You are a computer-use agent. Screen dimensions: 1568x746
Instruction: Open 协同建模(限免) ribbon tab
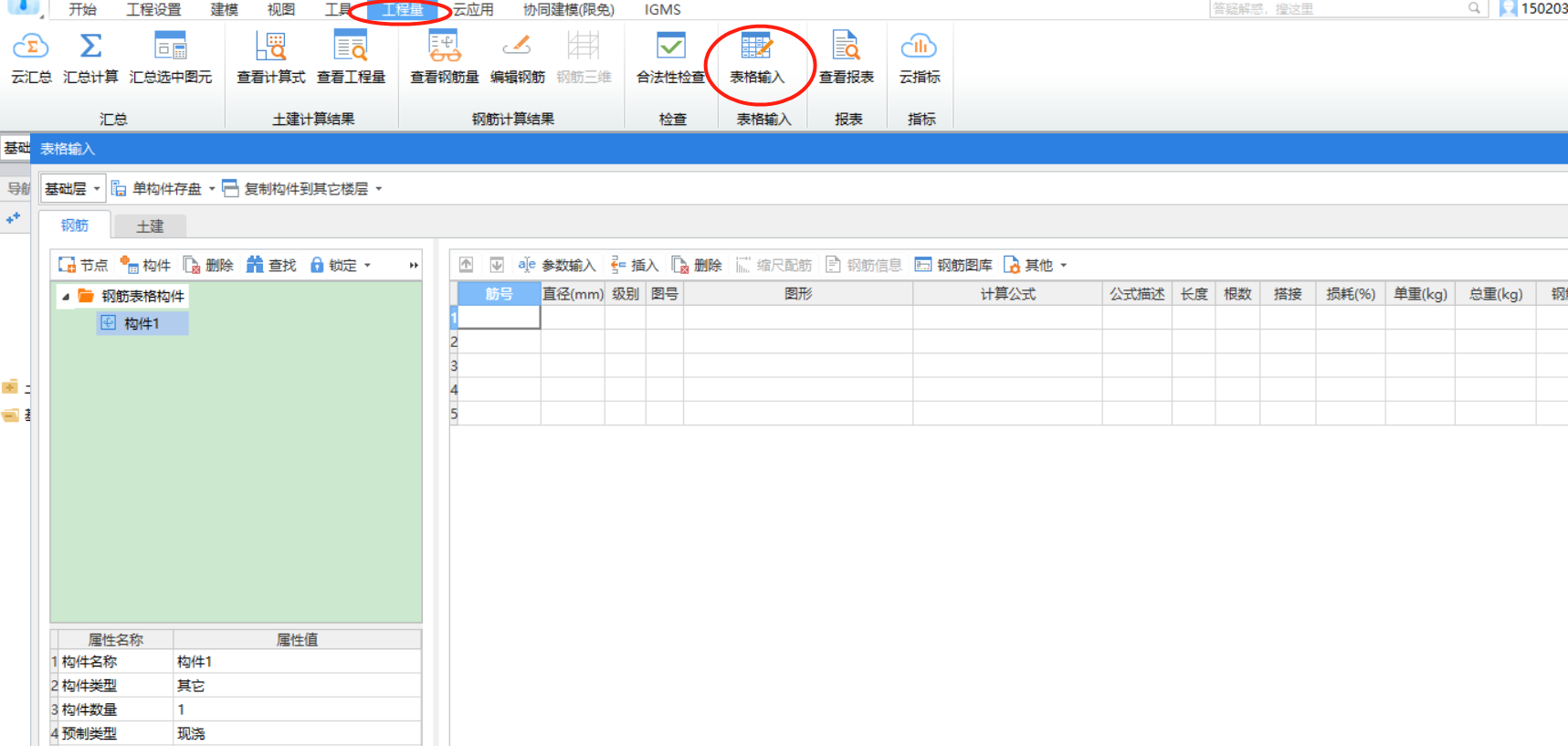pyautogui.click(x=569, y=9)
